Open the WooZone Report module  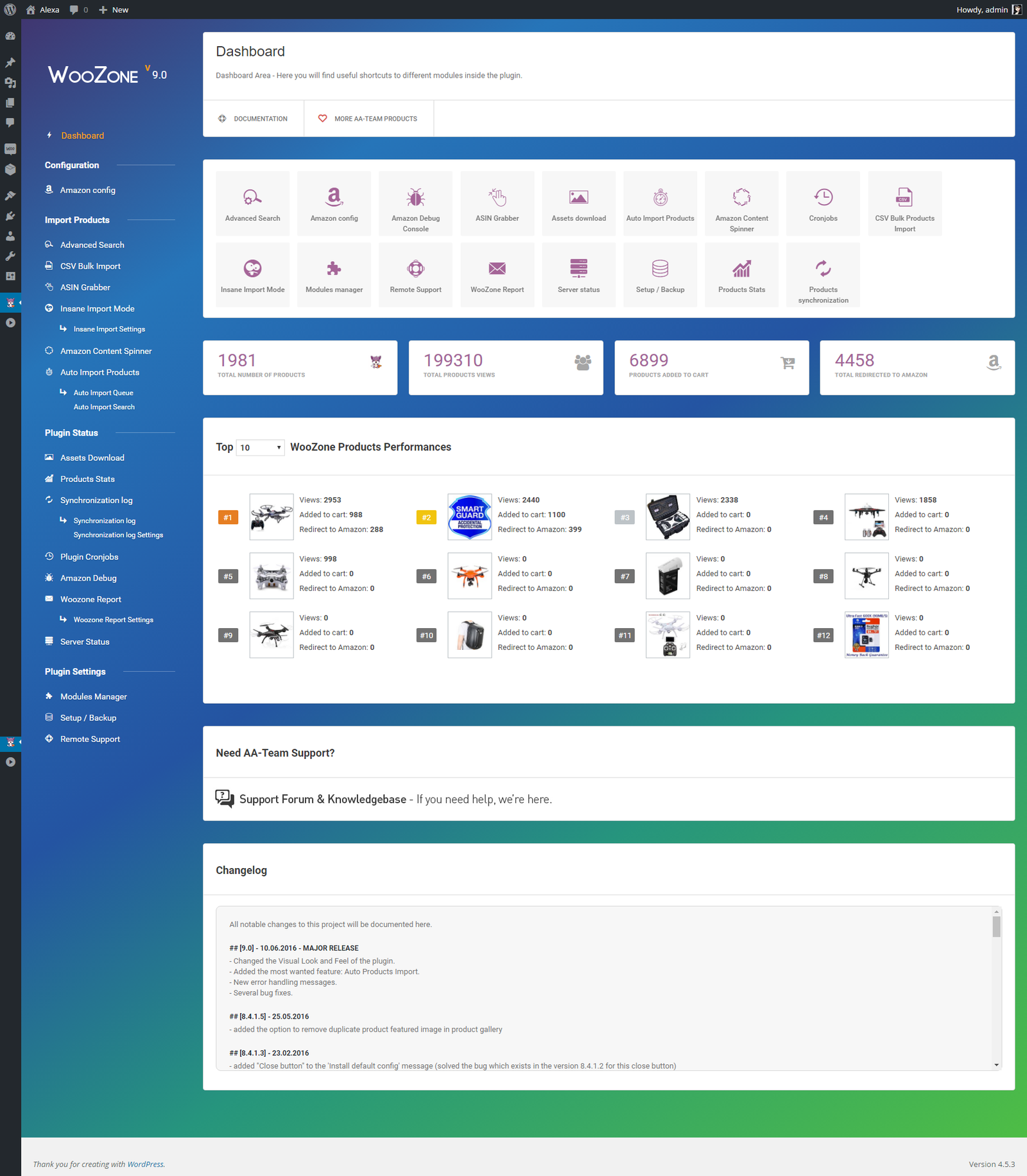[497, 275]
